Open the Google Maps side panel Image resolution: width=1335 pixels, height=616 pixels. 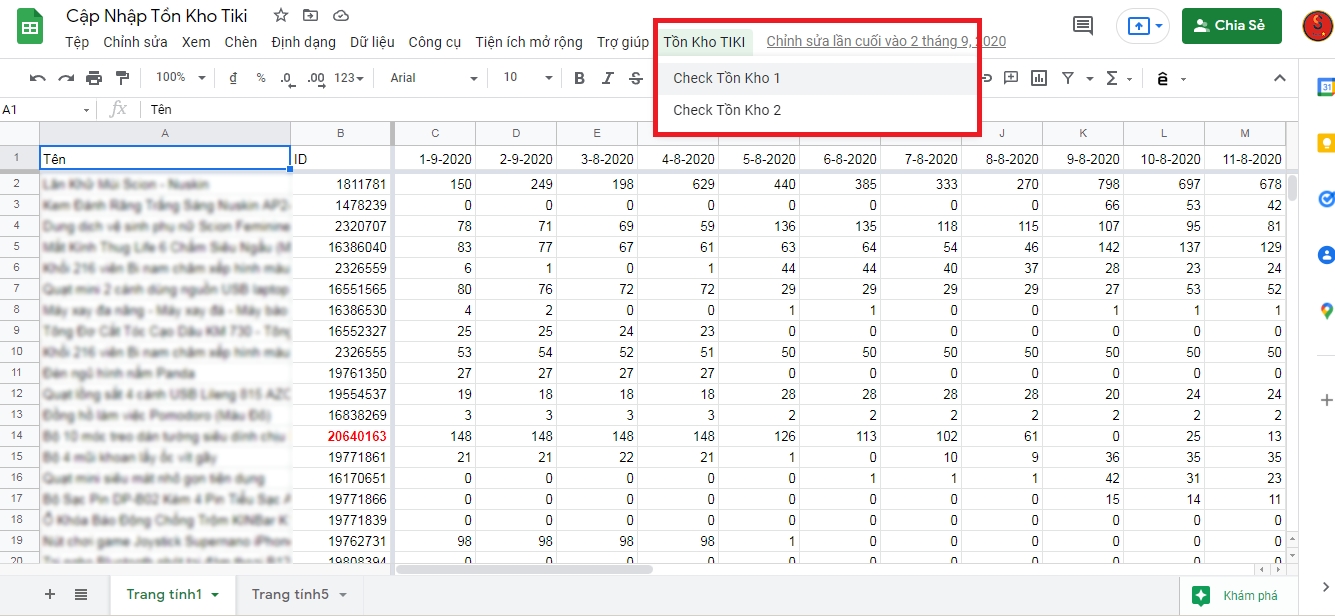(x=1327, y=311)
